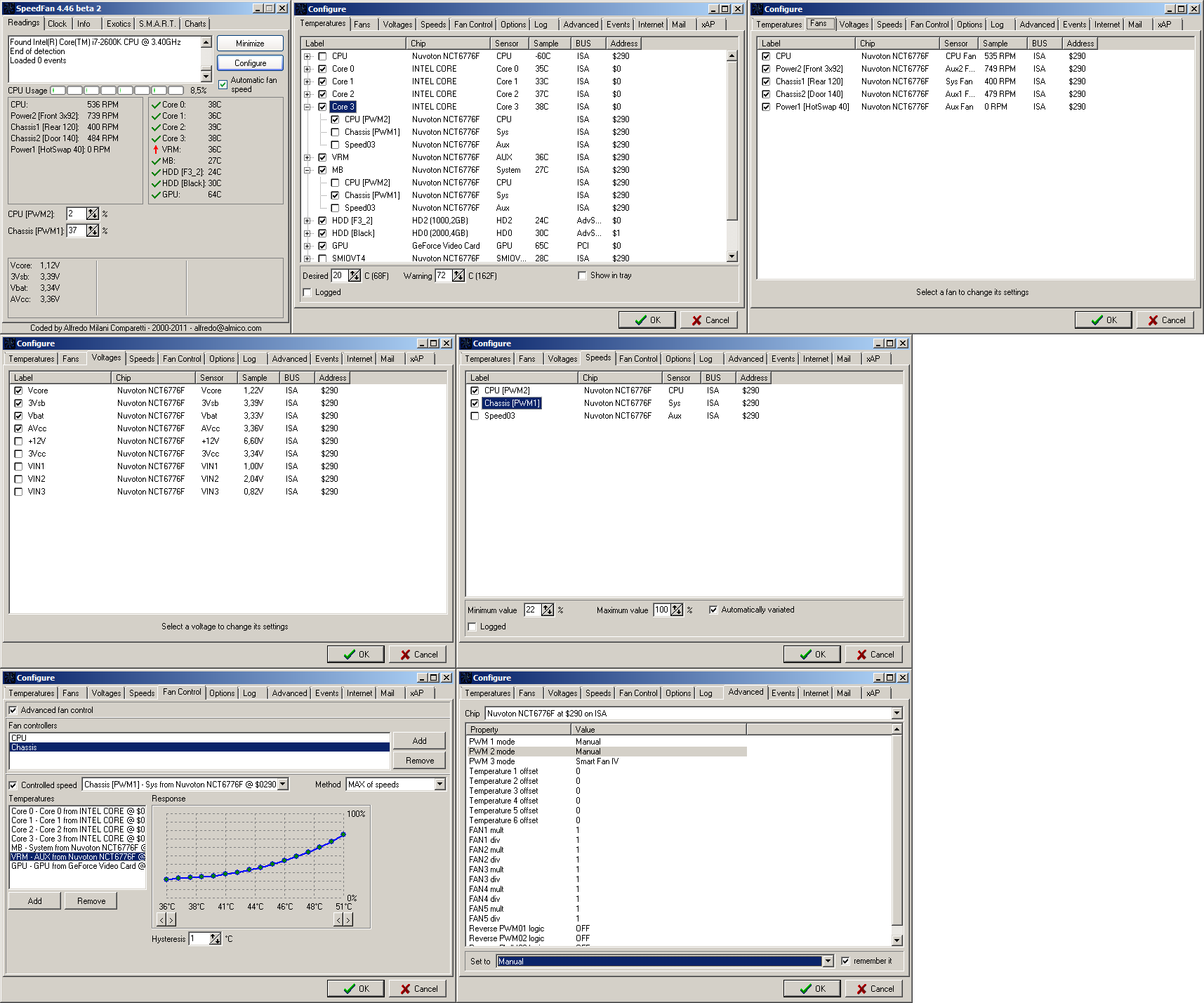This screenshot has height=1003, width=1204.
Task: Click vertical scrollbar of the PWM property list
Action: coord(897,835)
